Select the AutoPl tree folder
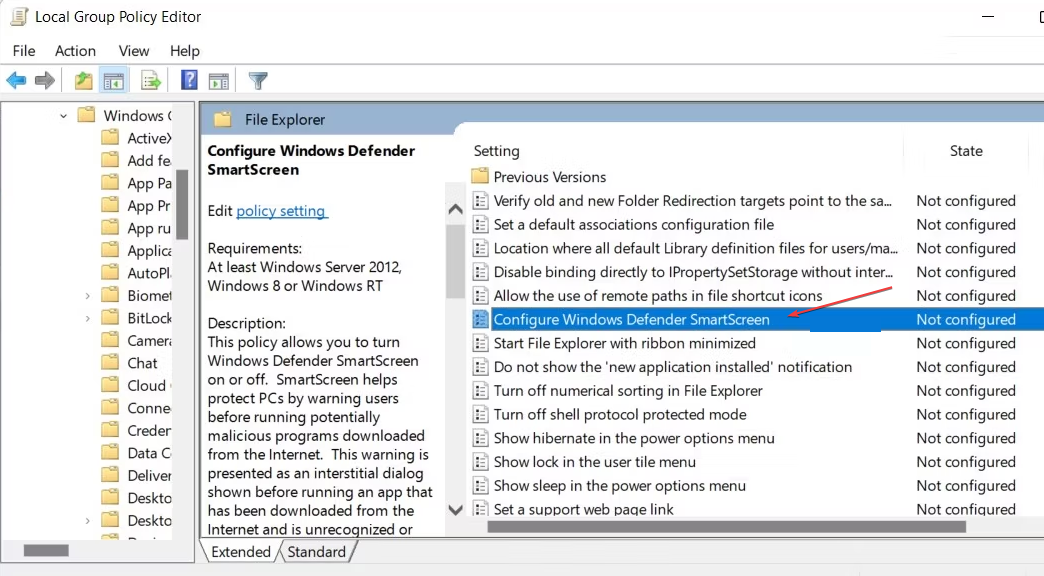Image resolution: width=1044 pixels, height=576 pixels. [x=149, y=273]
